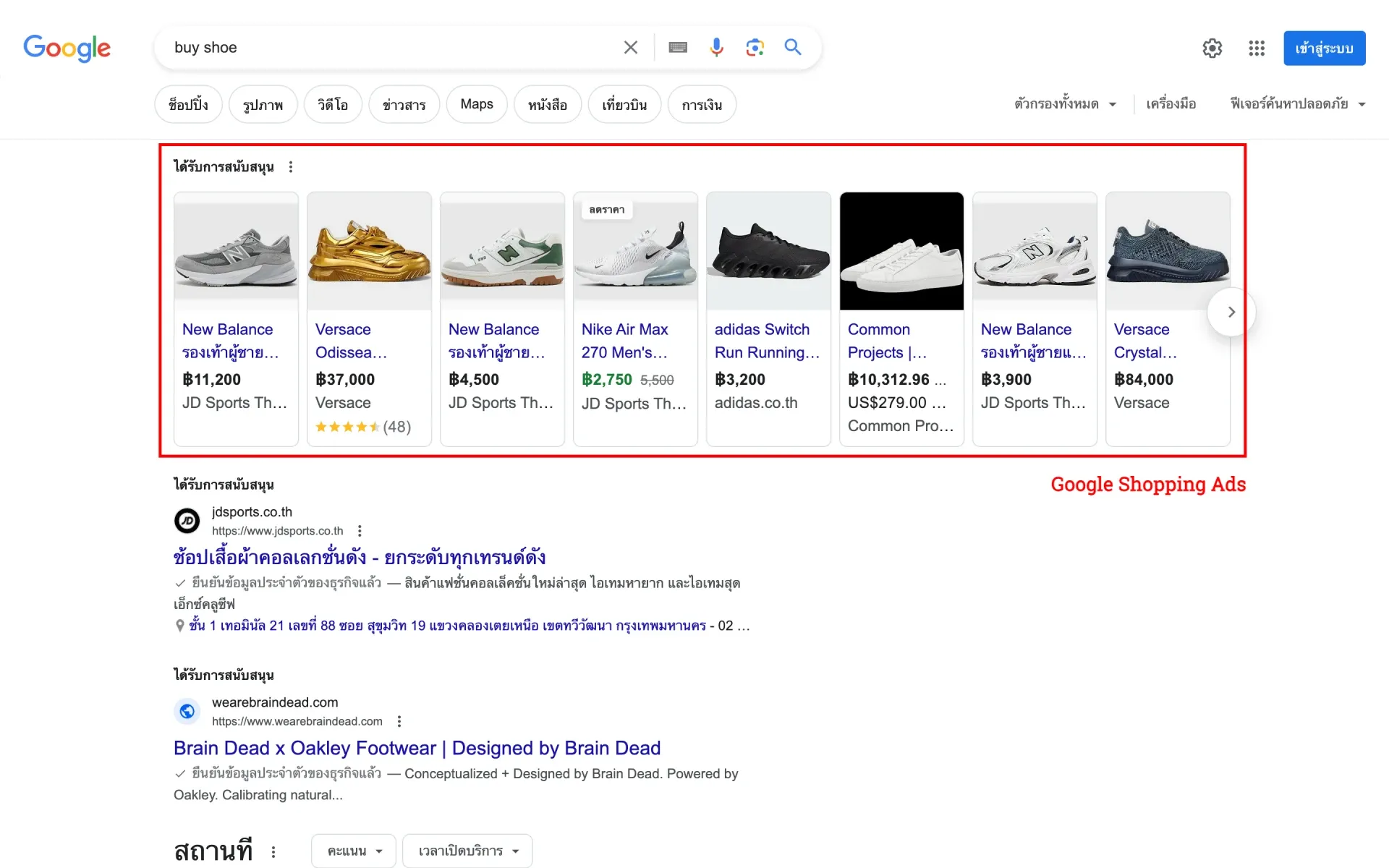
Task: Open the Versace Crystal product title link
Action: point(1145,341)
